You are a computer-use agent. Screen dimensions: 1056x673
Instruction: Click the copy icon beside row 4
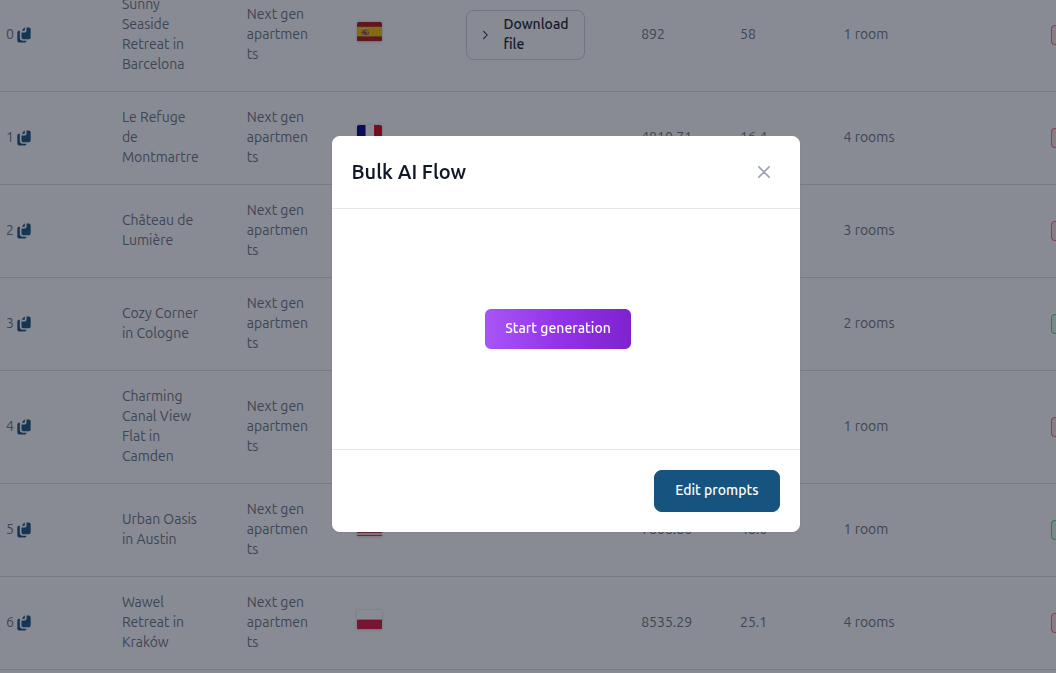pos(24,427)
